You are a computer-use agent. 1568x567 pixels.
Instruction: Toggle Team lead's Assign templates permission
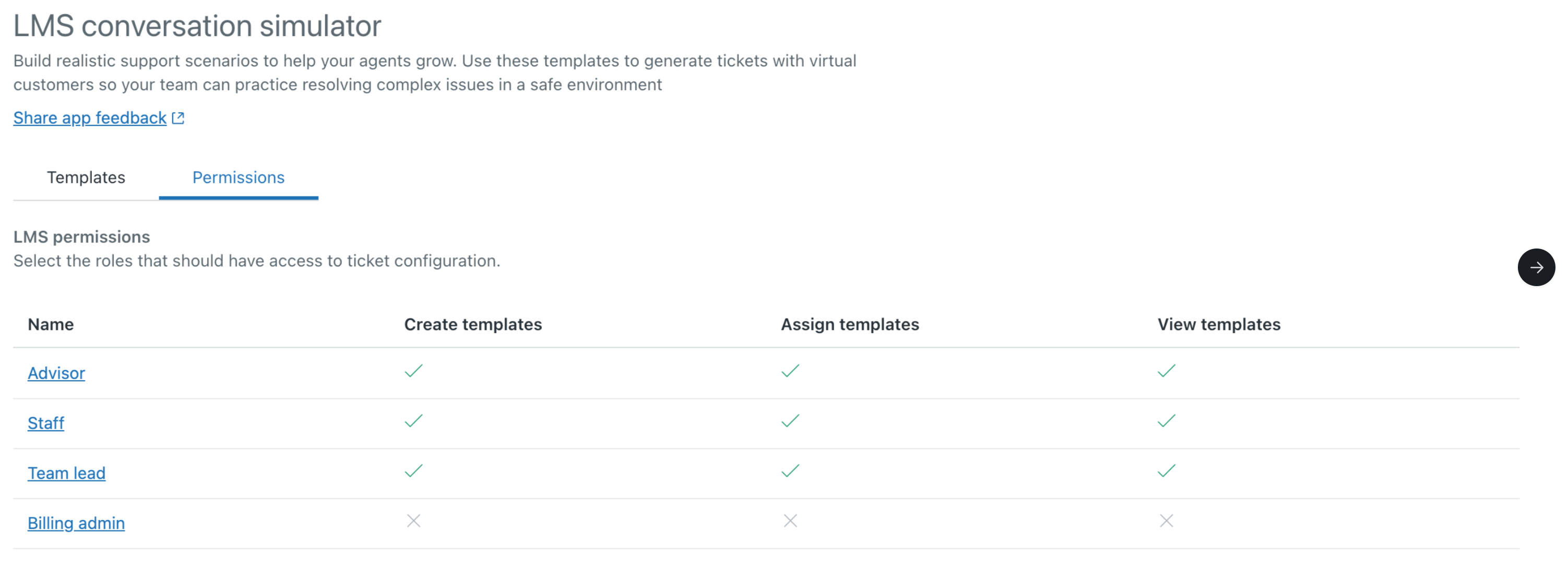[789, 471]
